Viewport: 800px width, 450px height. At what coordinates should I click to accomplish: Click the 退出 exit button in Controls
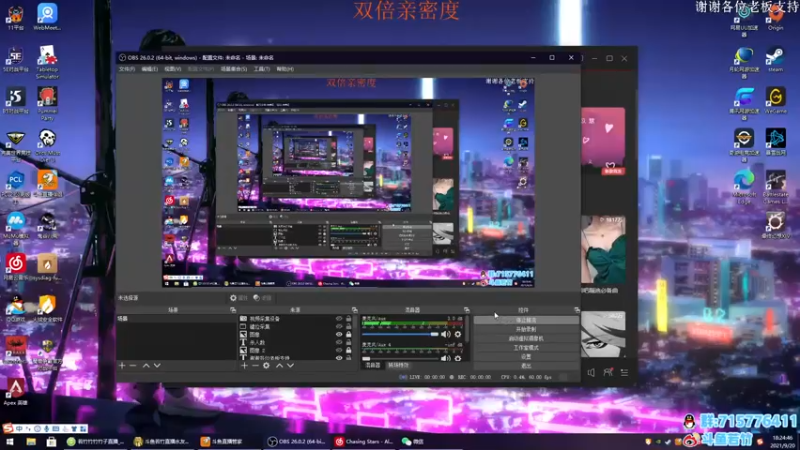coord(526,366)
